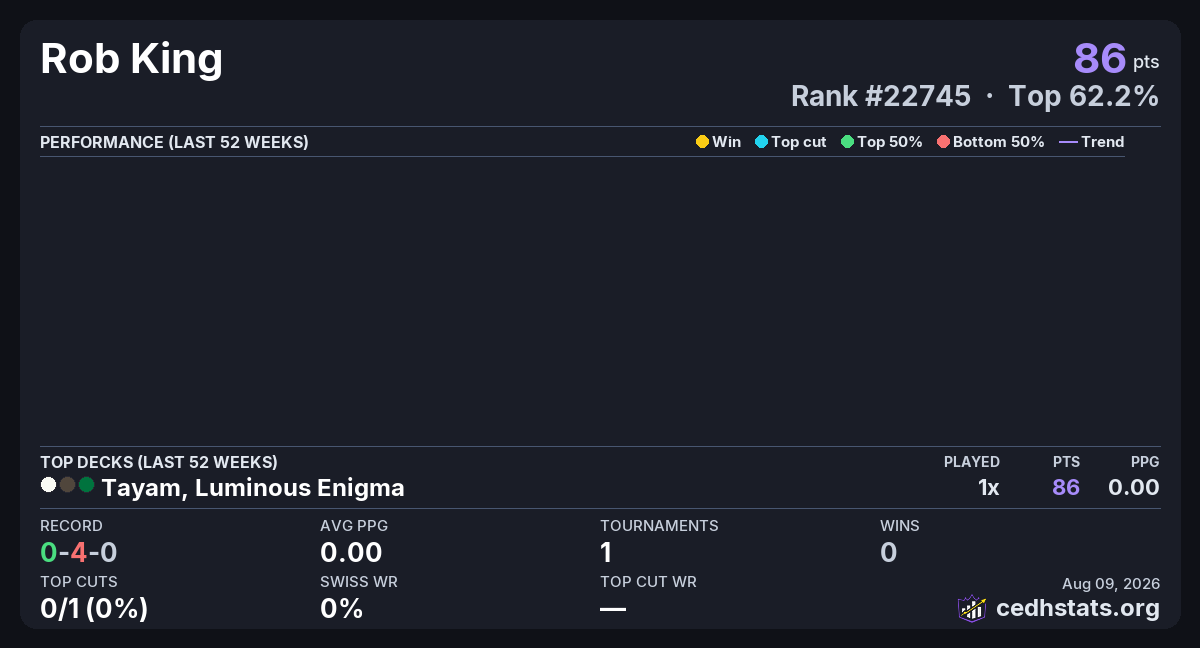Click the 0-4-0 record value
Viewport: 1200px width, 648px height.
tap(79, 552)
